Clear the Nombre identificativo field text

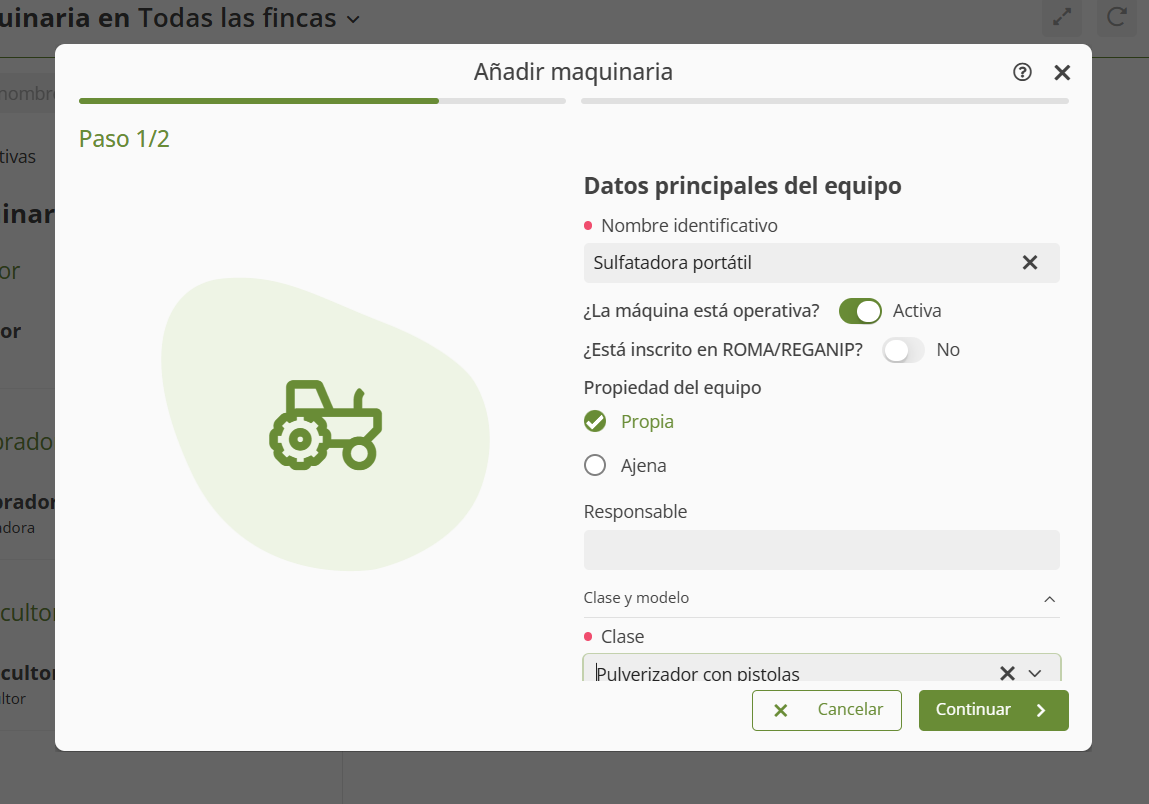pos(1029,263)
